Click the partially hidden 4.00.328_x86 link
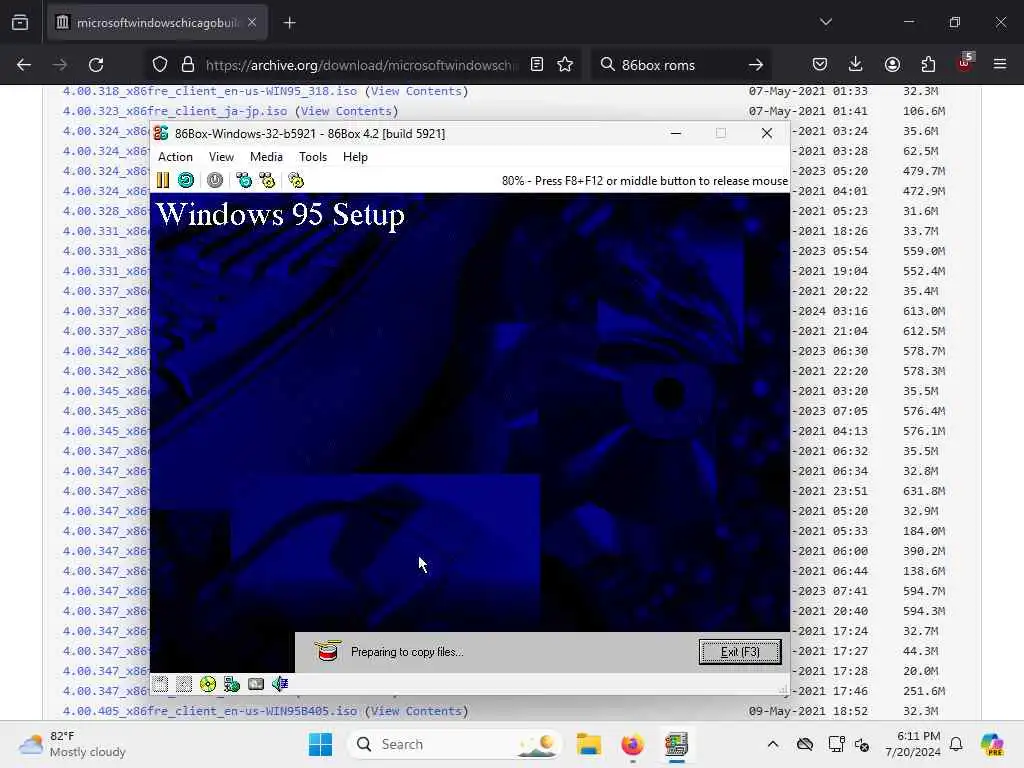 point(106,211)
